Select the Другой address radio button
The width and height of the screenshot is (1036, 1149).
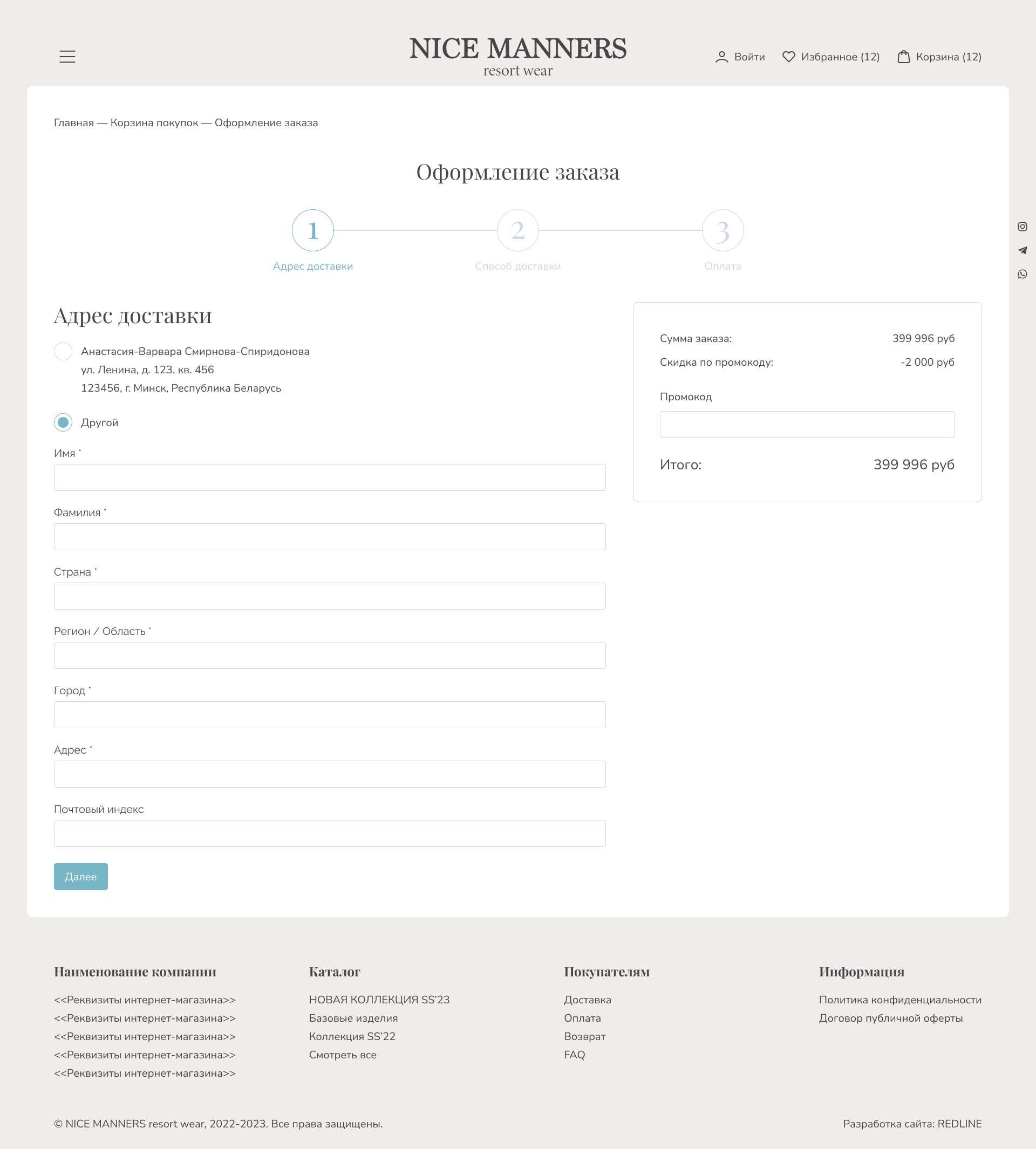(x=63, y=422)
